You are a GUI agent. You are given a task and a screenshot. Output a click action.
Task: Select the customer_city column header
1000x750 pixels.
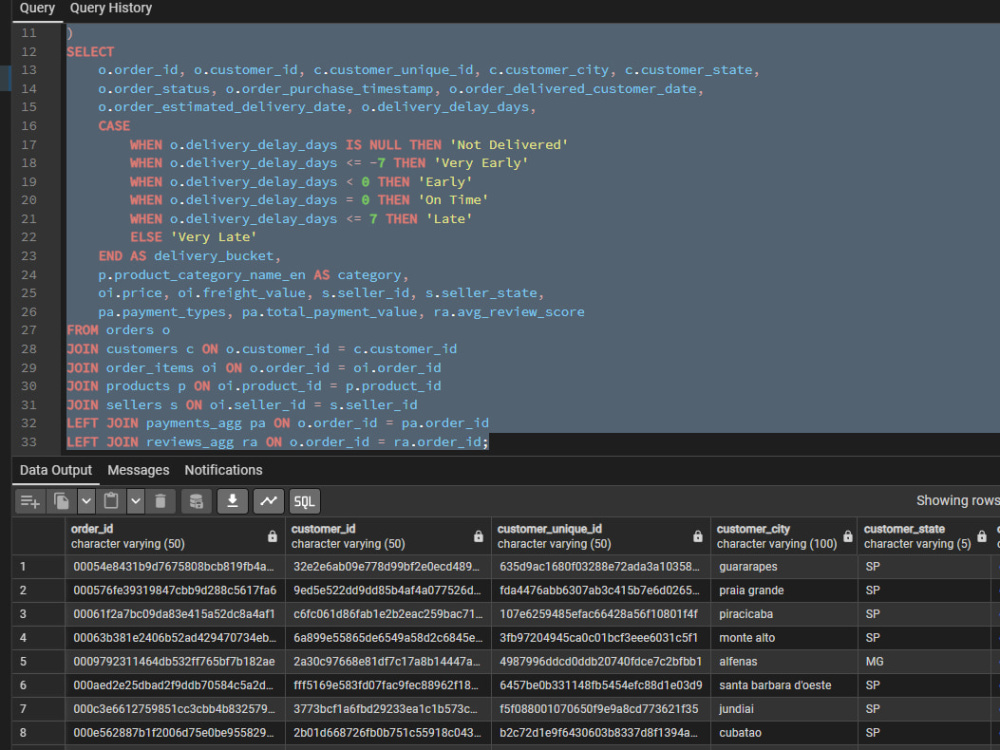pyautogui.click(x=784, y=536)
